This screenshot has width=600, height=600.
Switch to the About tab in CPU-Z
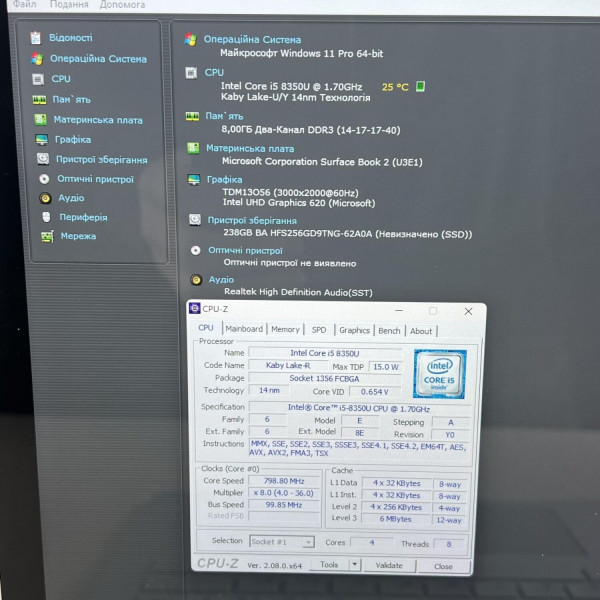[x=421, y=331]
